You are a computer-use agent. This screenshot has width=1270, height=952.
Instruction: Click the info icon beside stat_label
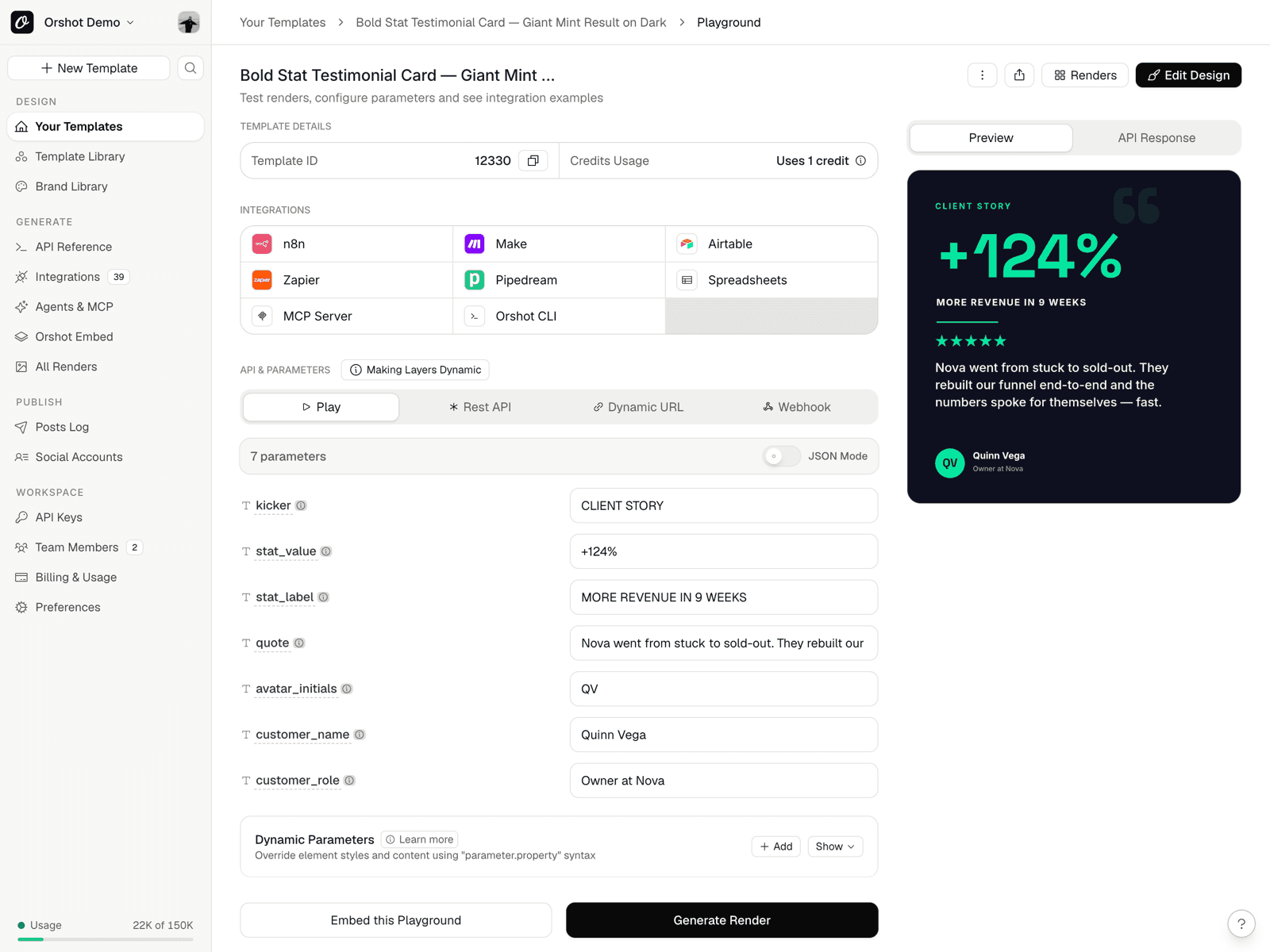pos(324,597)
